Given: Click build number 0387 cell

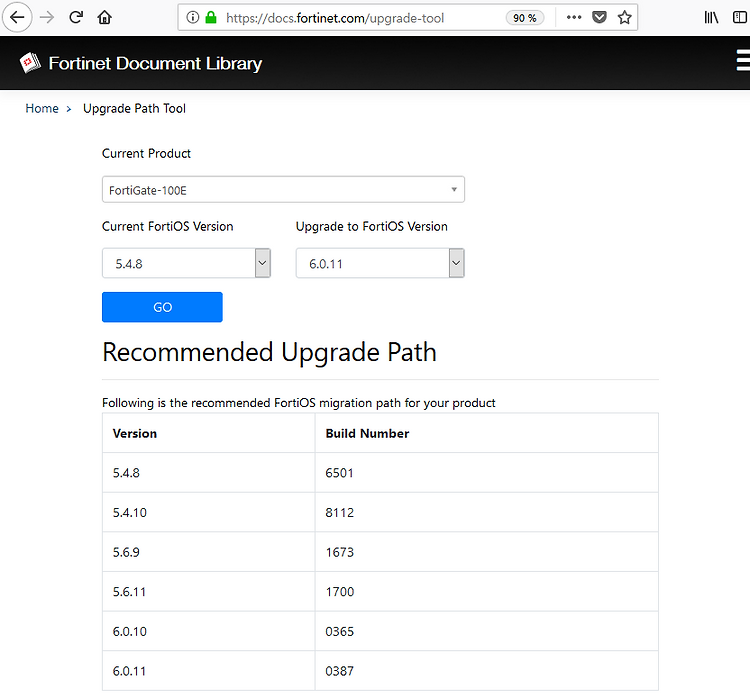Looking at the screenshot, I should tap(486, 671).
